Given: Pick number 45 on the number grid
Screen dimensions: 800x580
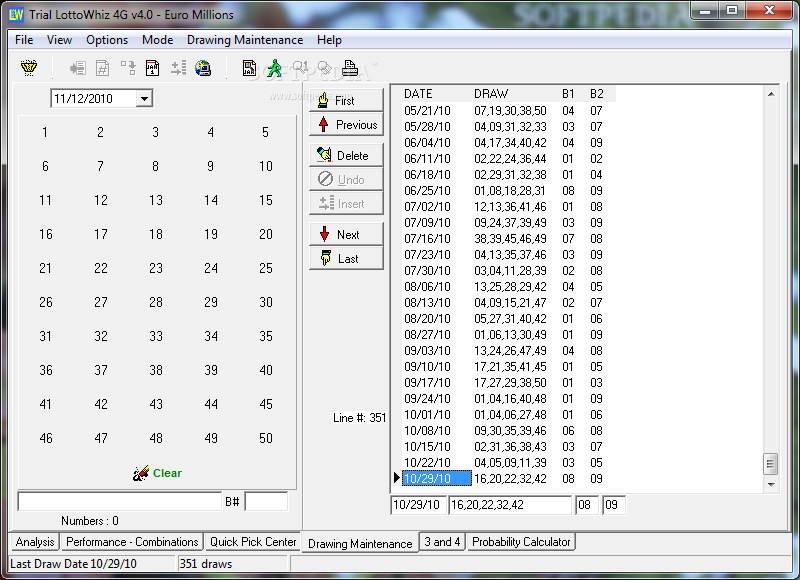Looking at the screenshot, I should [266, 404].
